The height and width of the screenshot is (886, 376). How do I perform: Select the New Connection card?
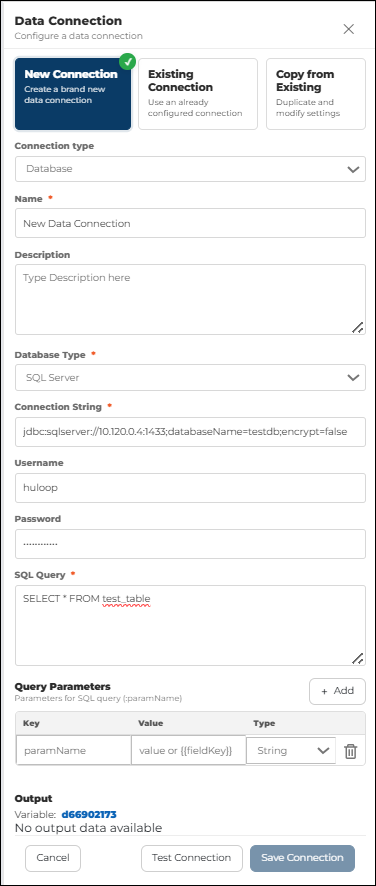pyautogui.click(x=73, y=94)
